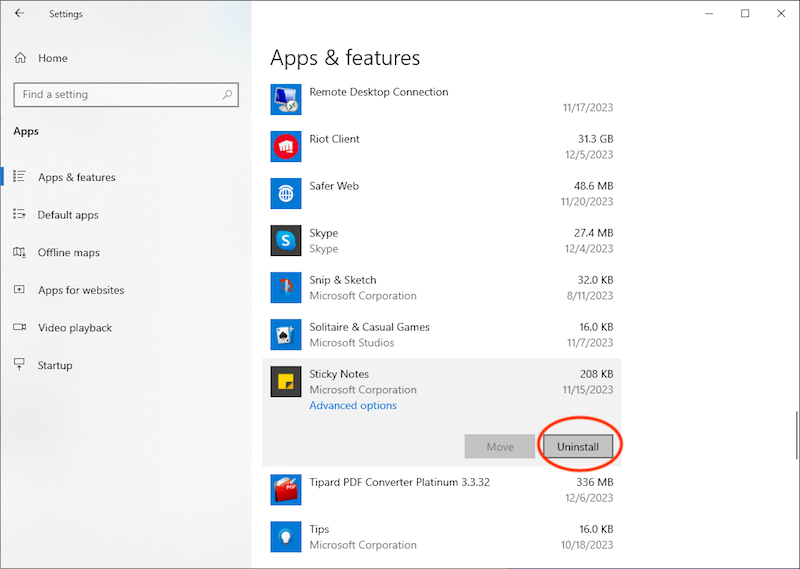Open the Home settings page
Image resolution: width=800 pixels, height=569 pixels.
(x=53, y=58)
